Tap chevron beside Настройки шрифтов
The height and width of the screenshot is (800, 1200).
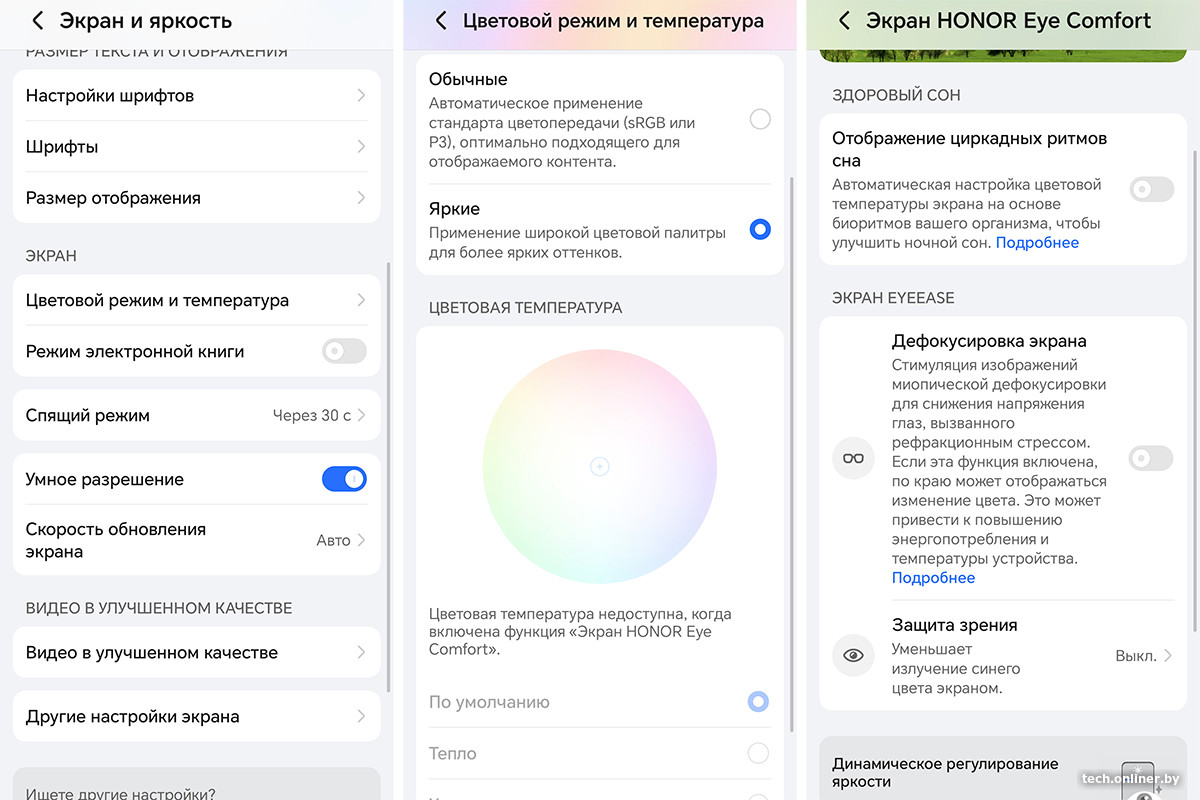tap(361, 96)
